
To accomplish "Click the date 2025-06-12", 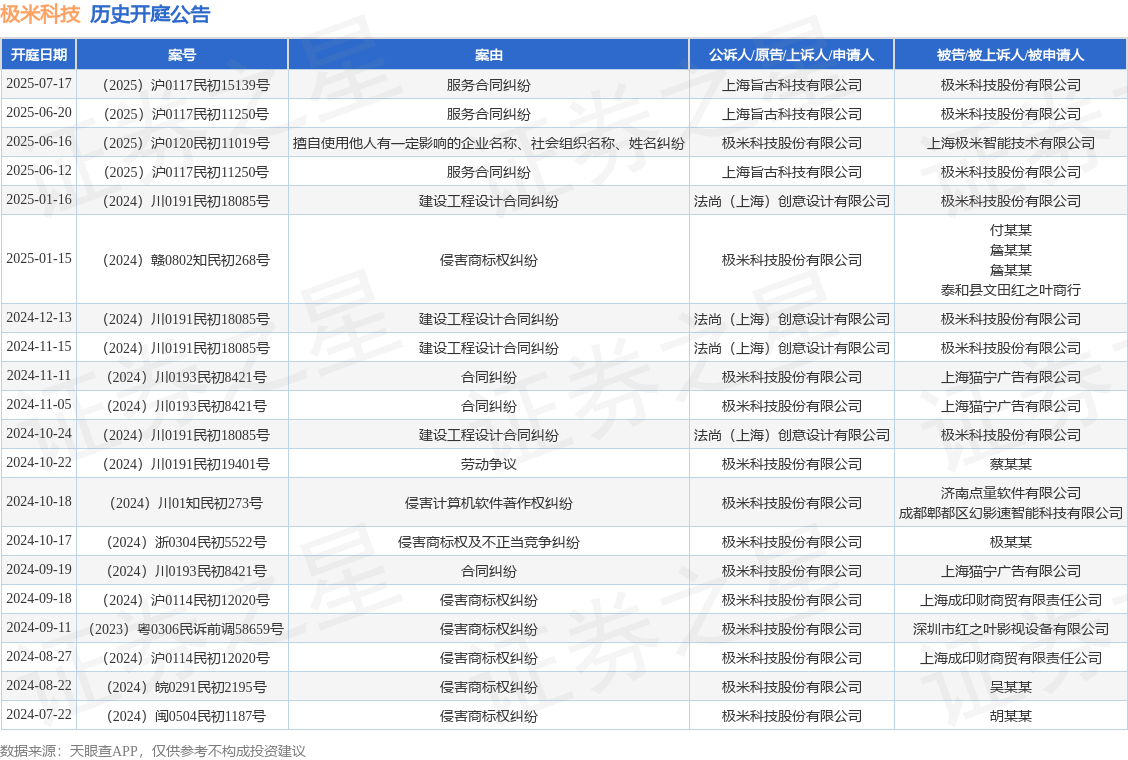I will point(39,171).
